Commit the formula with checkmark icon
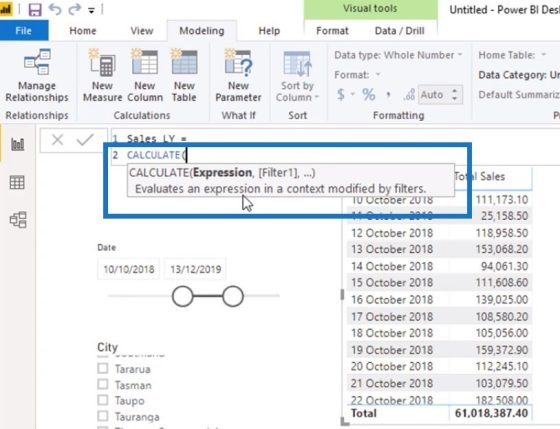Screen dimensions: 560x429 click(x=85, y=140)
